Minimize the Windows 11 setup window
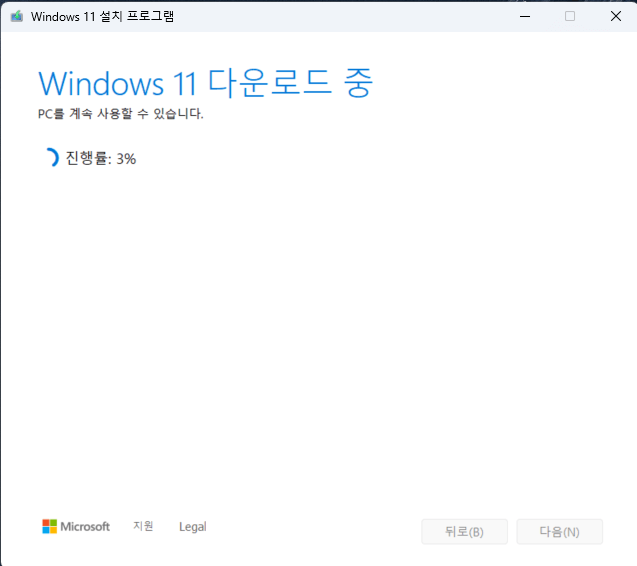637x566 pixels. [525, 16]
